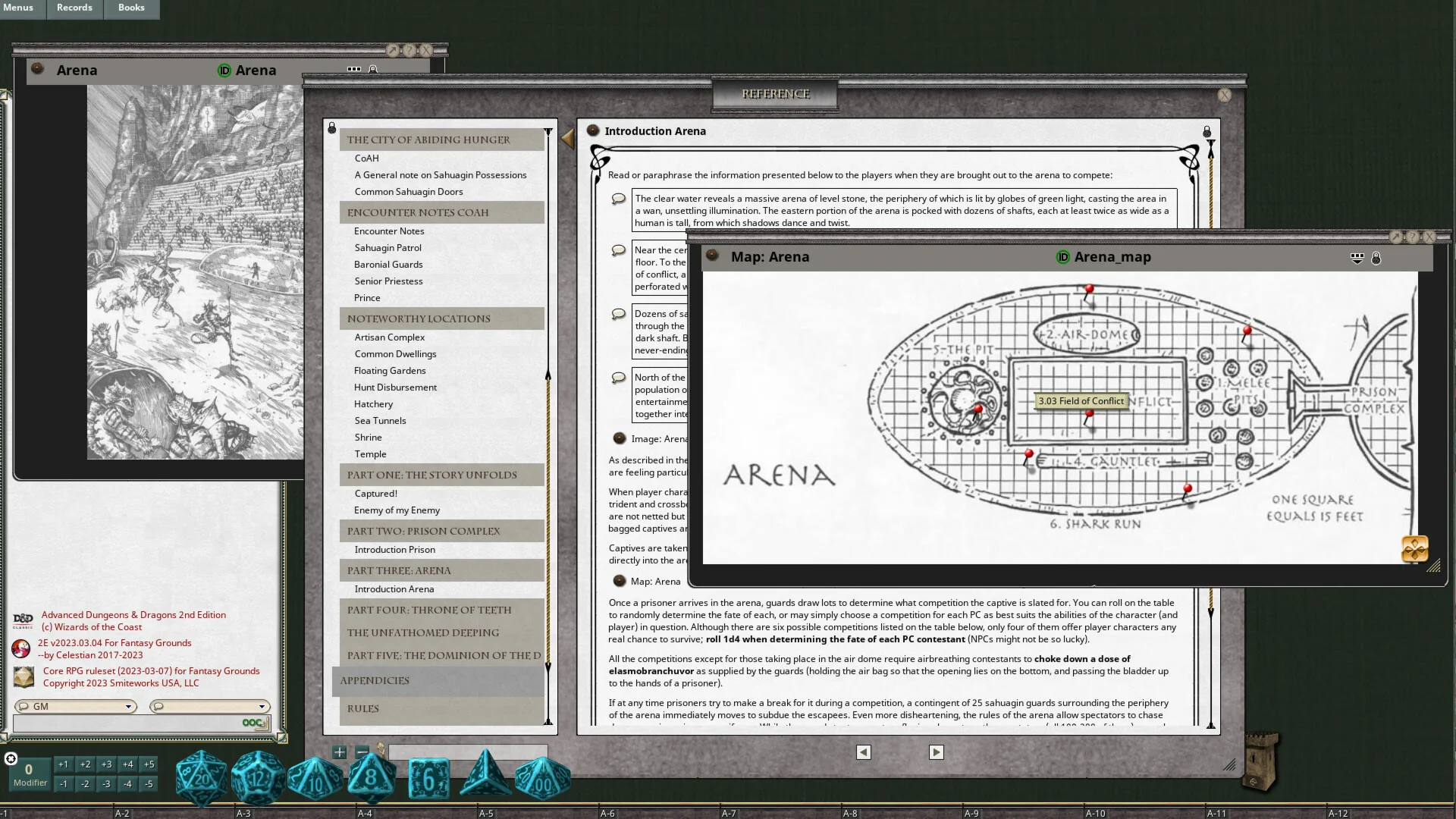The width and height of the screenshot is (1456, 819).
Task: Open the Books menu
Action: (131, 8)
